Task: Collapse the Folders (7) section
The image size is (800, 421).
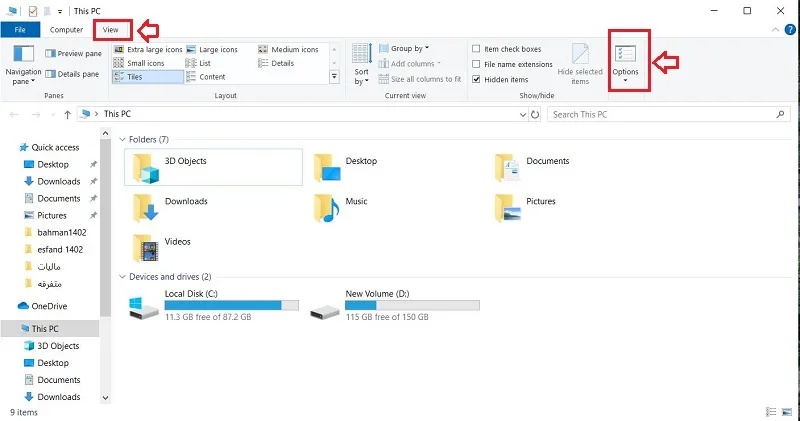Action: [x=122, y=139]
